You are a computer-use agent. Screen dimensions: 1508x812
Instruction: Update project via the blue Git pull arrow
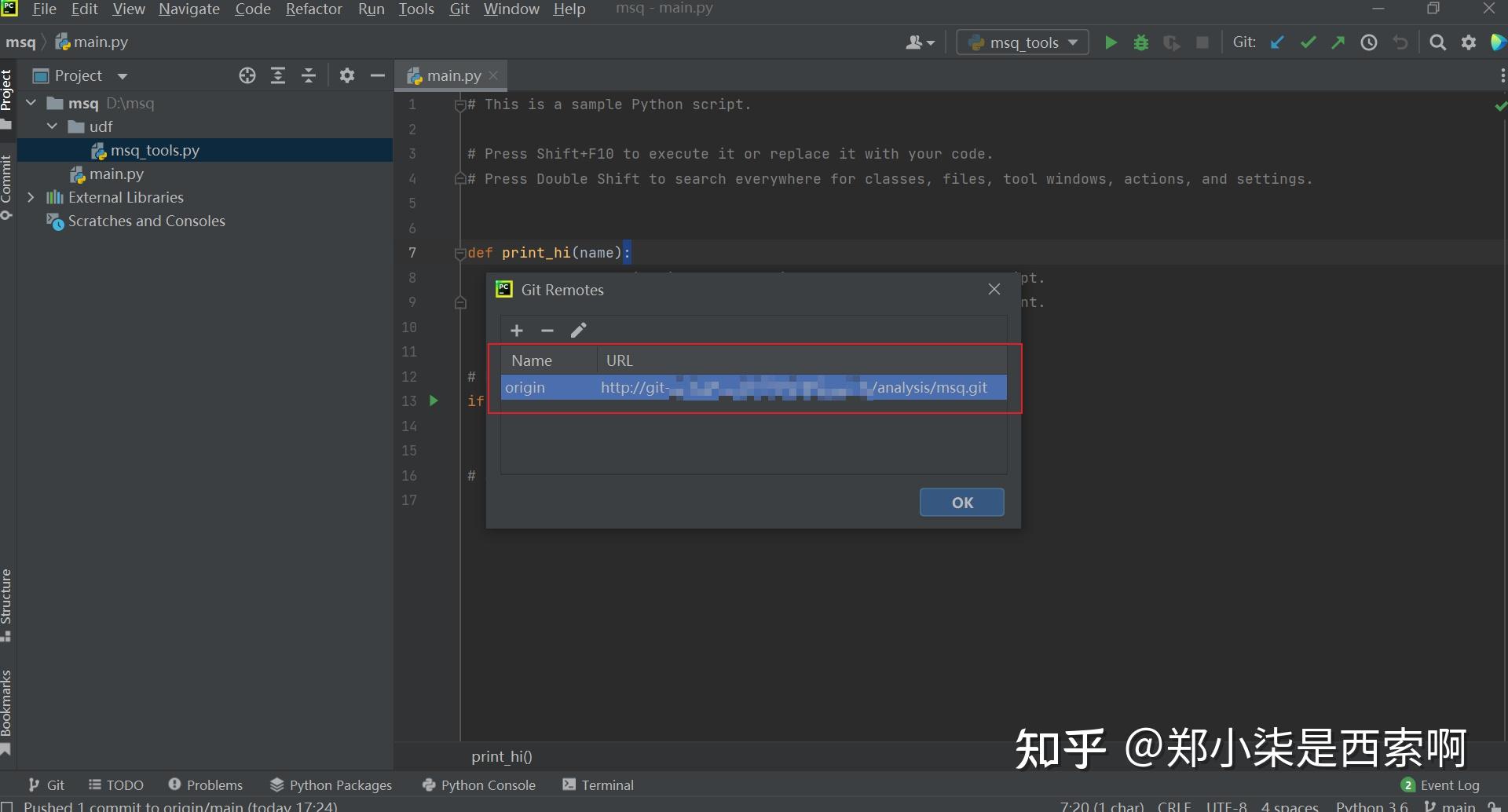[1277, 42]
